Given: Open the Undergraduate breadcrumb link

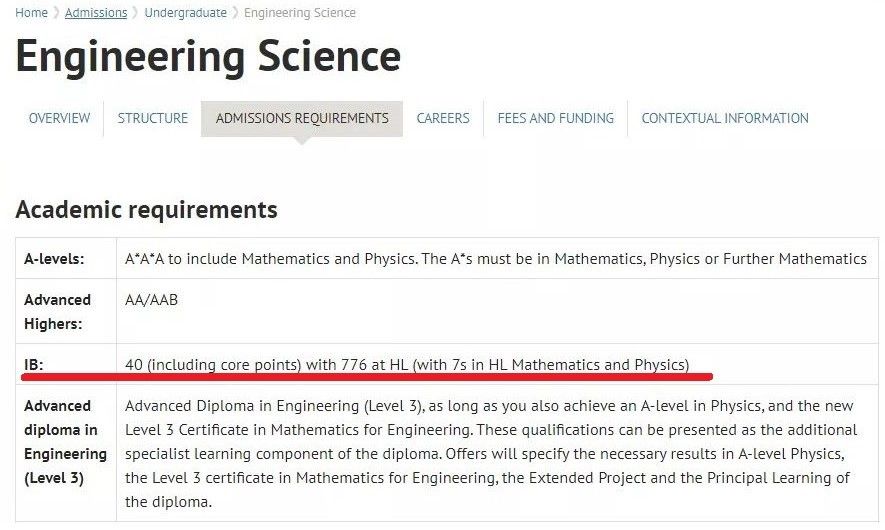Looking at the screenshot, I should (186, 12).
